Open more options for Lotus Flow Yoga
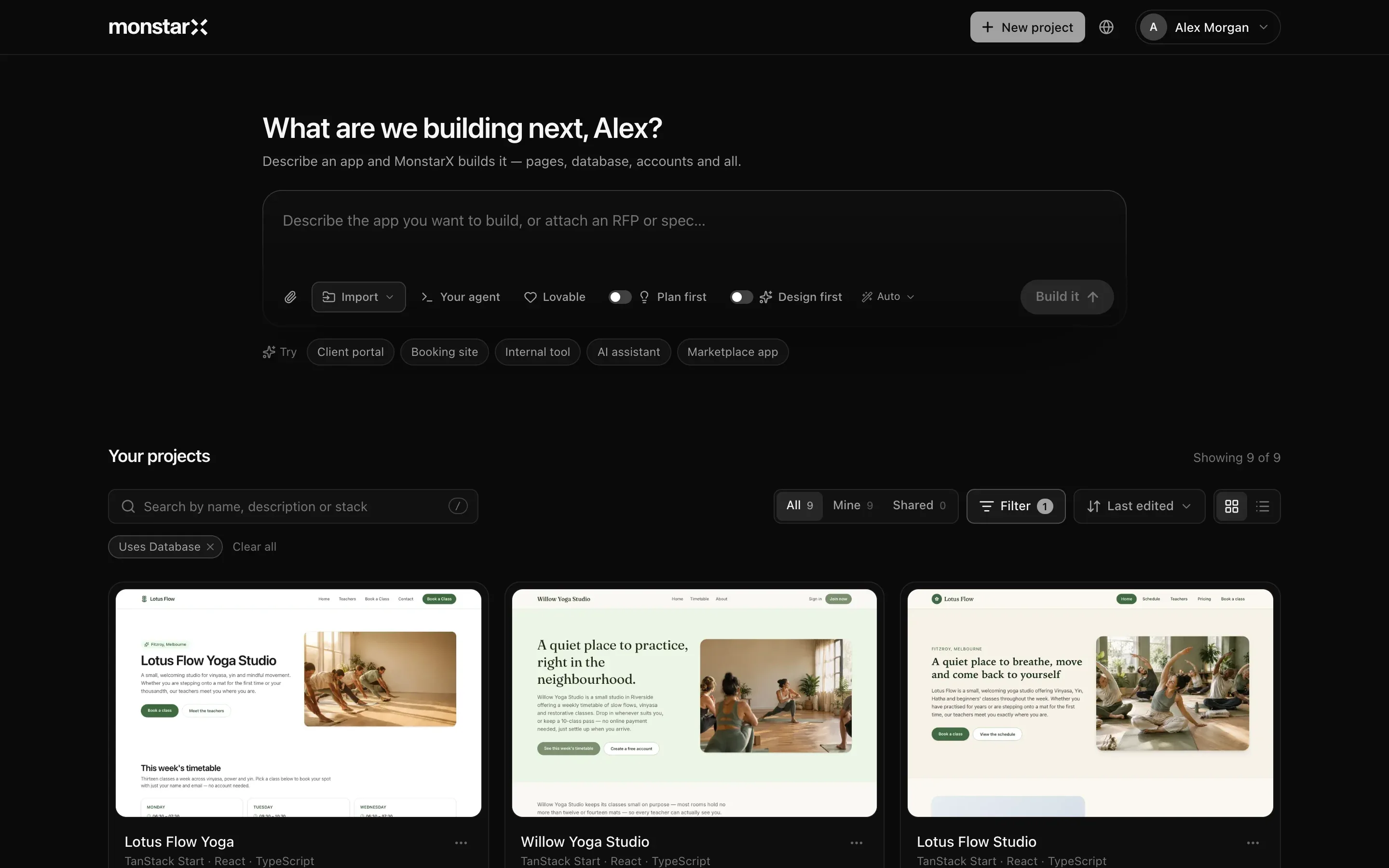This screenshot has height=868, width=1389. click(x=461, y=843)
